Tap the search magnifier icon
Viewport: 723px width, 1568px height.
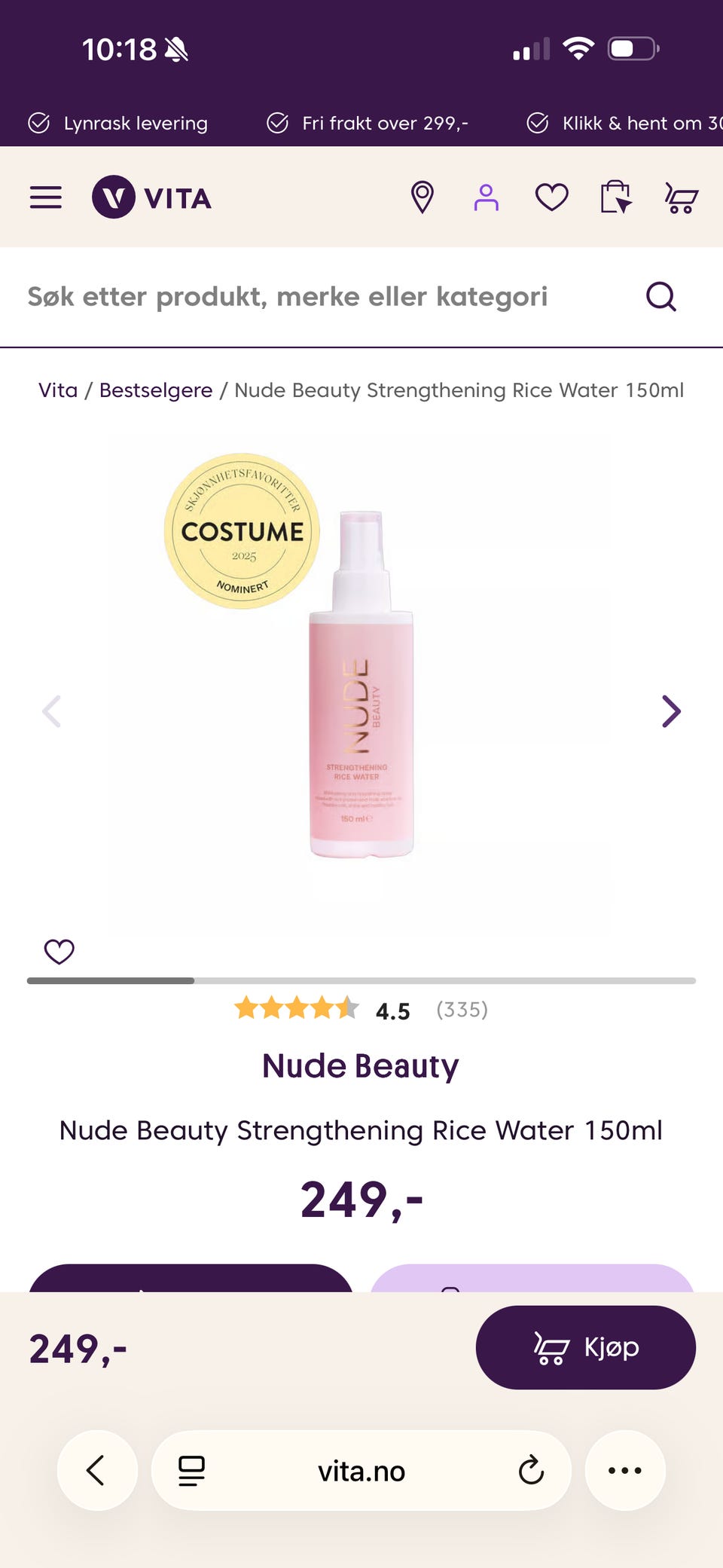pyautogui.click(x=661, y=296)
